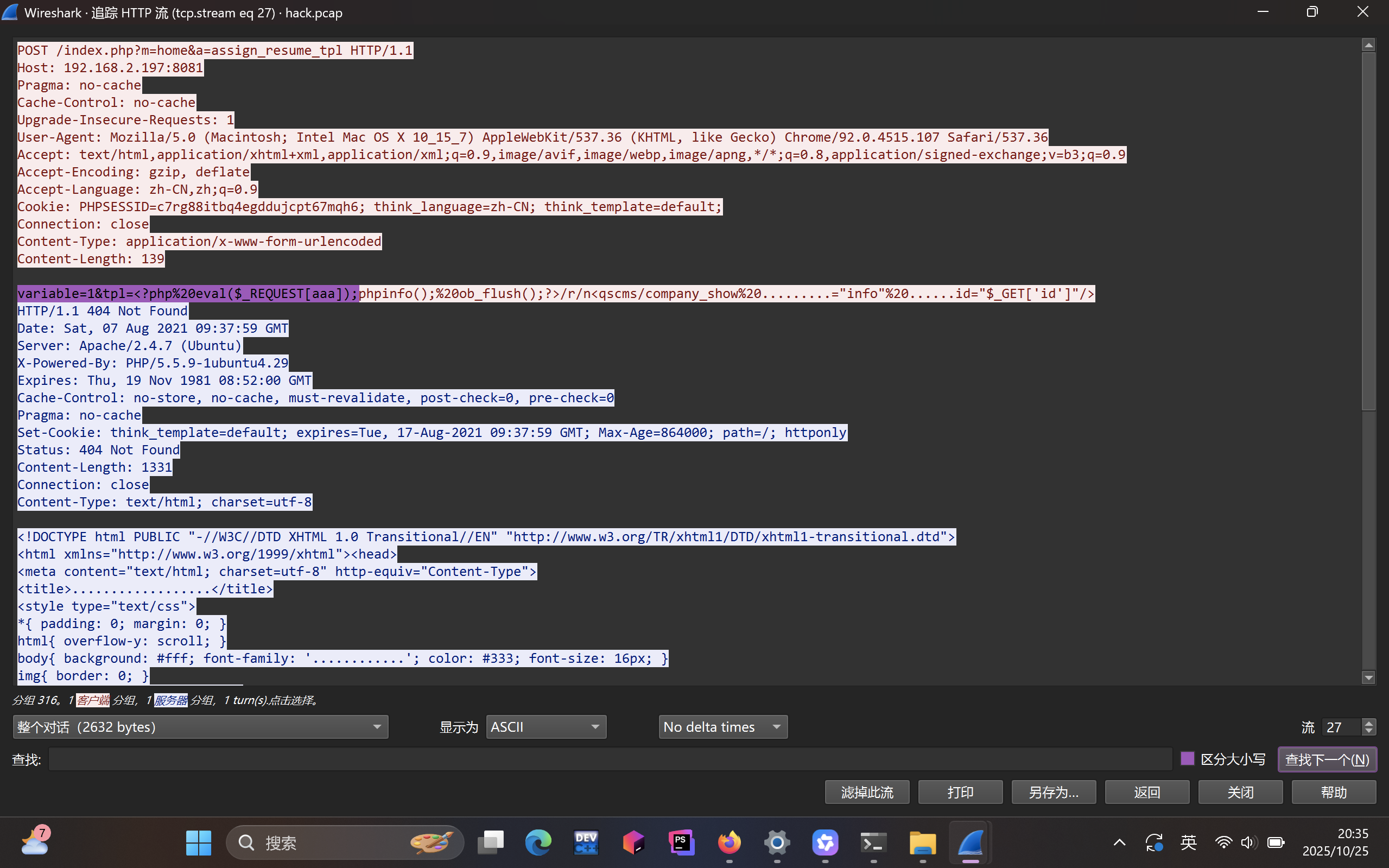Click the 另存为... save as button
This screenshot has width=1389, height=868.
(x=1053, y=792)
